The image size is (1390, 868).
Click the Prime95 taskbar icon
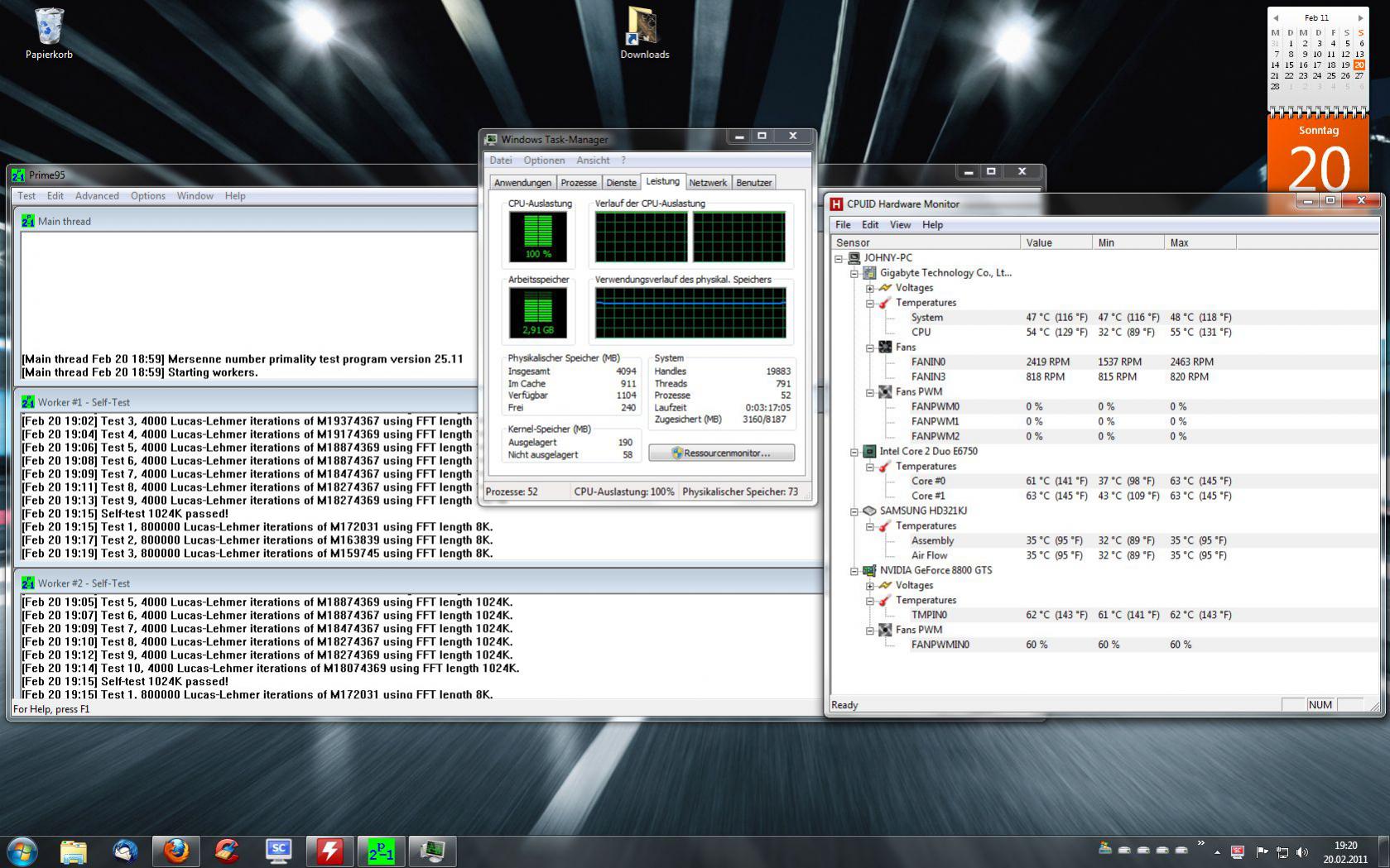[x=381, y=851]
